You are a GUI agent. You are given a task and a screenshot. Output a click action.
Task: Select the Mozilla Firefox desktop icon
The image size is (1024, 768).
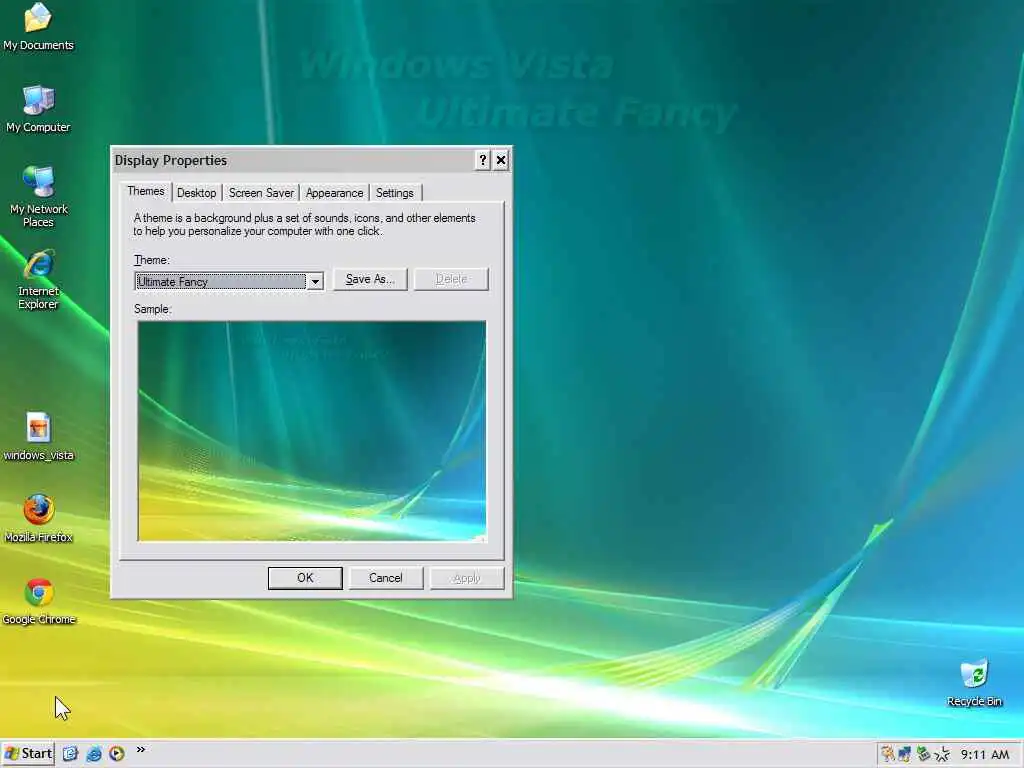click(38, 519)
